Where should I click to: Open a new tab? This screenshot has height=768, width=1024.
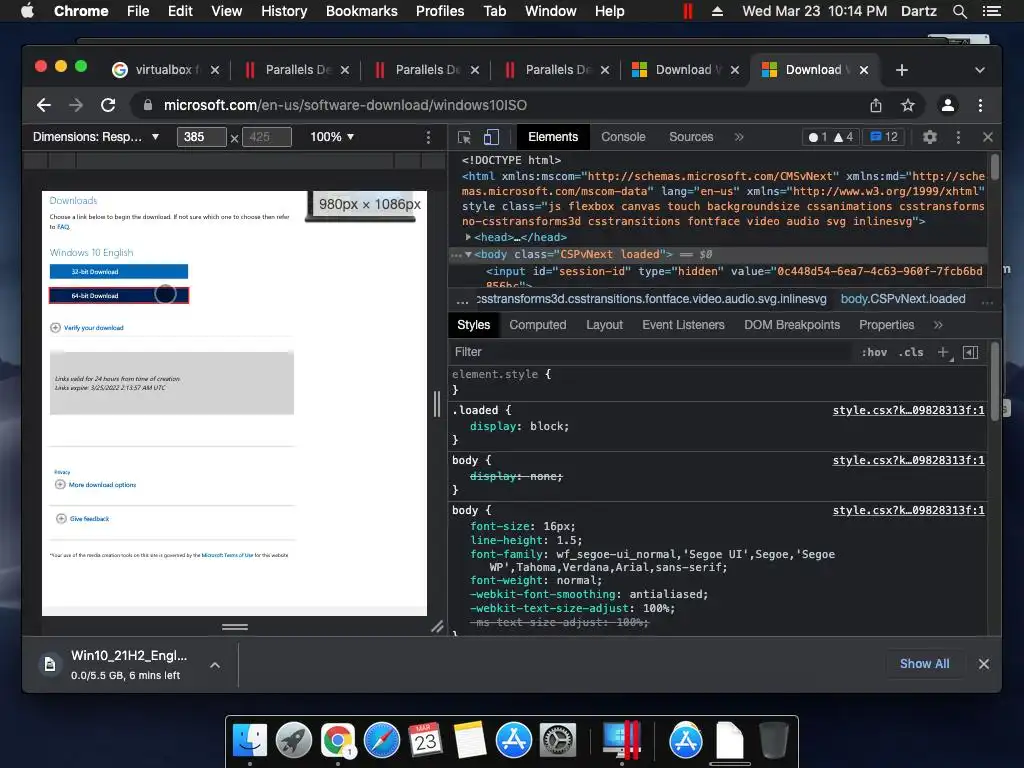click(902, 70)
